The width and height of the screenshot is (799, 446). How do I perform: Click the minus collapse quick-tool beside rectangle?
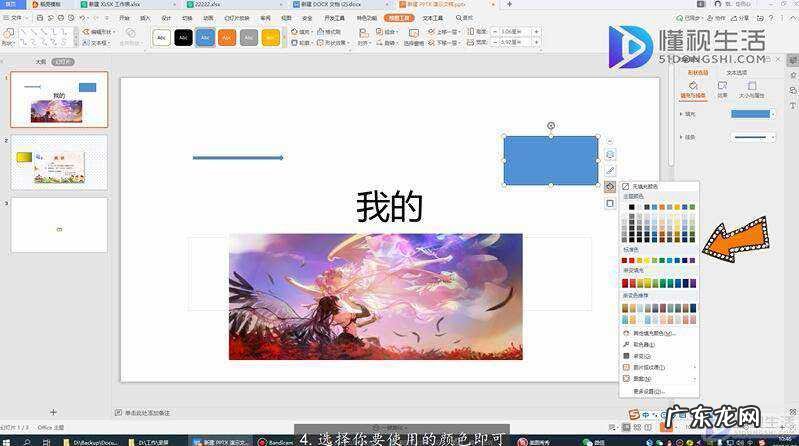610,141
